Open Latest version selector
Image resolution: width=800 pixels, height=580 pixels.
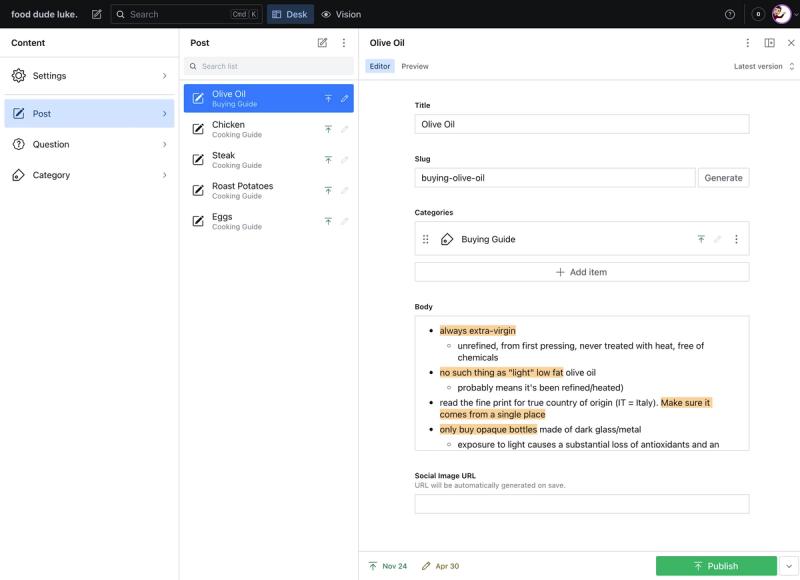764,66
